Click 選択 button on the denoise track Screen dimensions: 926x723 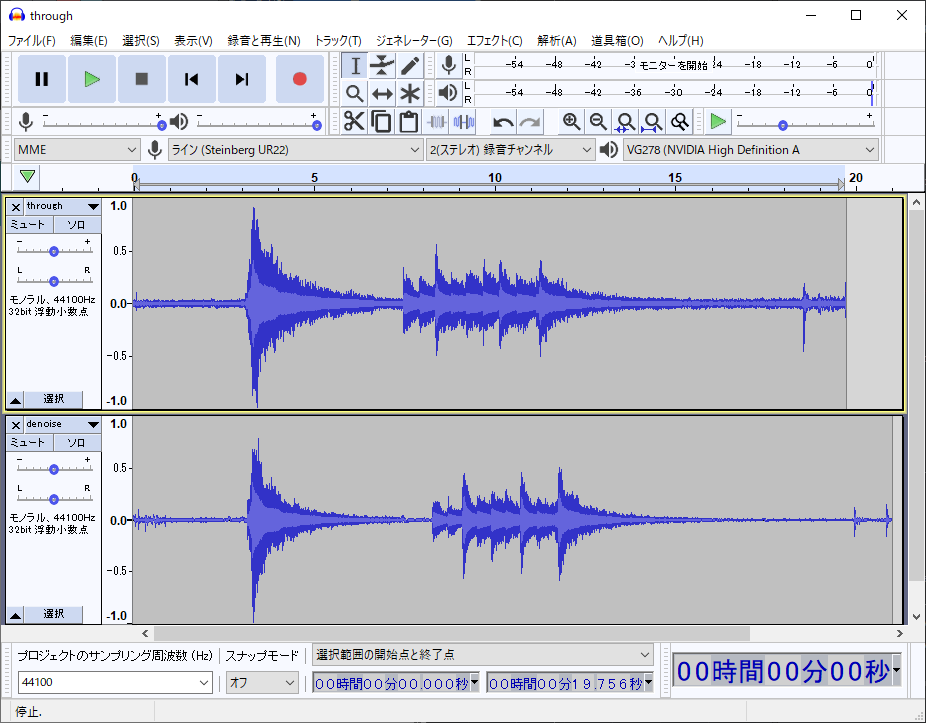[x=53, y=614]
